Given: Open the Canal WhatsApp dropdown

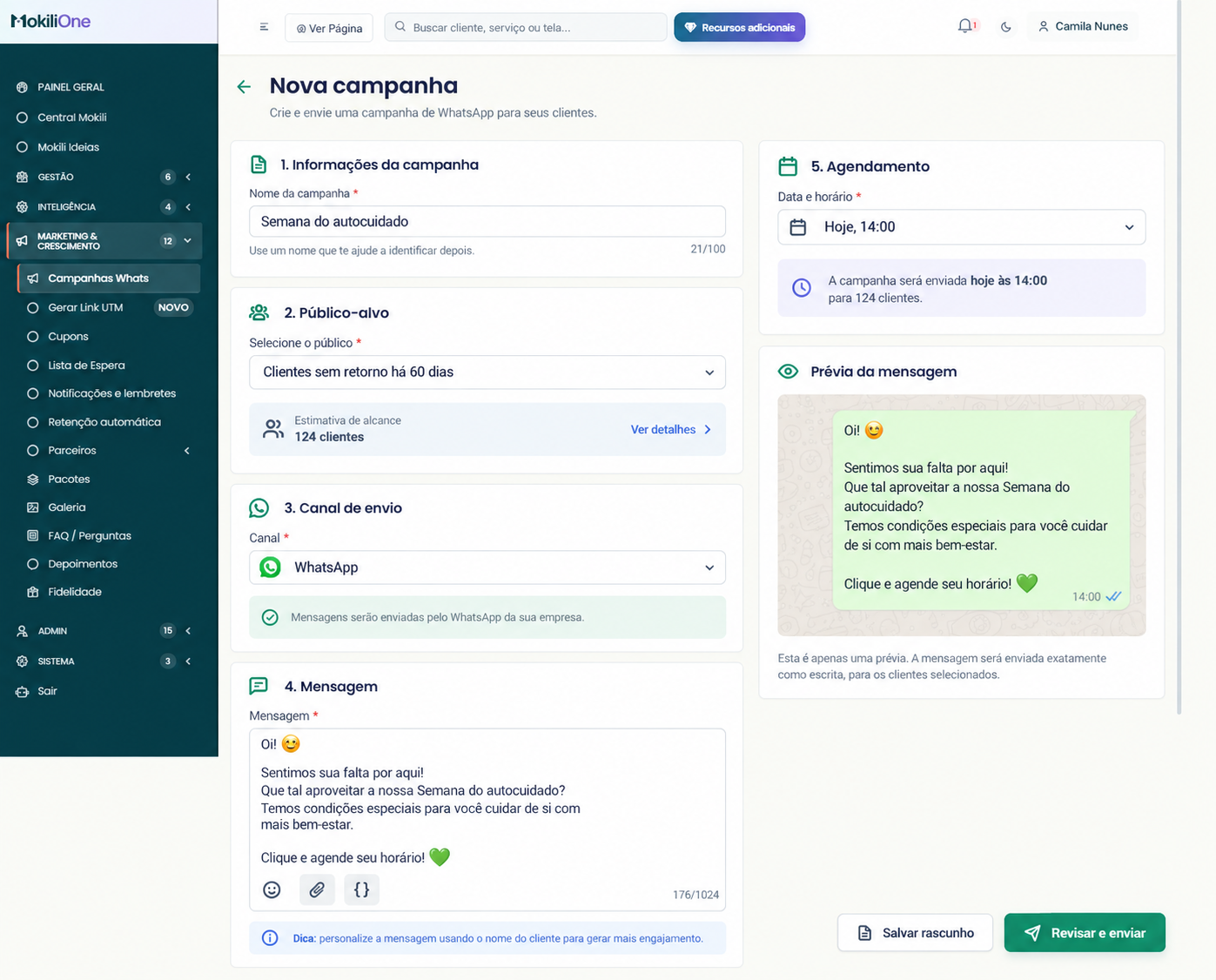Looking at the screenshot, I should pos(487,567).
